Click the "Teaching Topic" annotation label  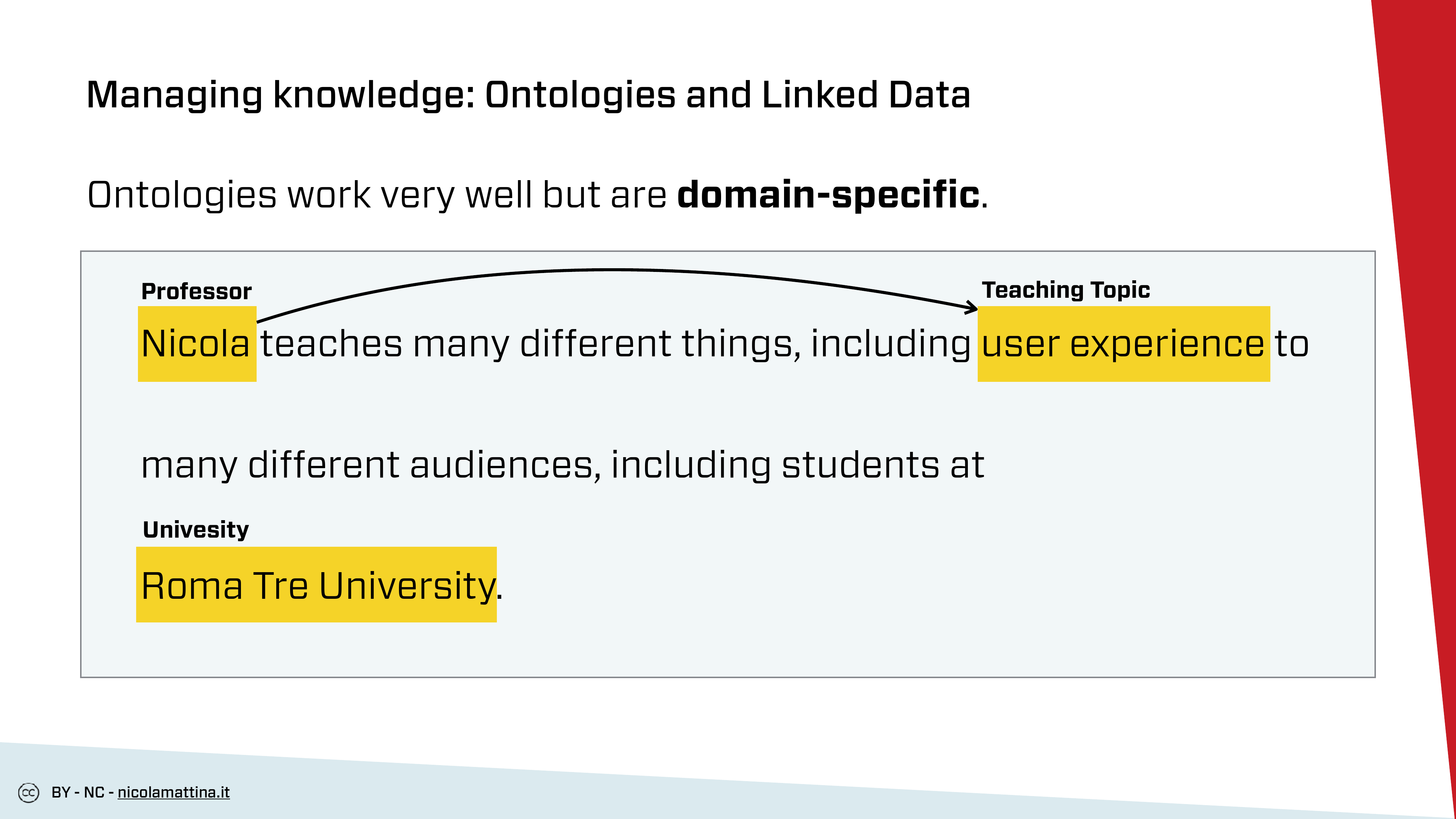click(1065, 290)
